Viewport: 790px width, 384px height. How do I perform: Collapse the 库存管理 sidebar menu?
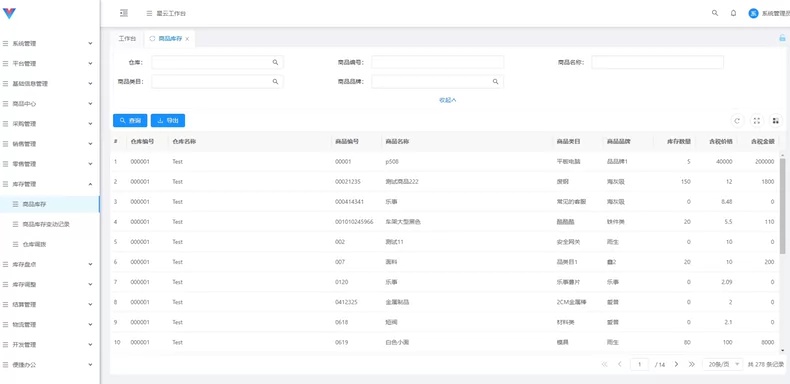pos(49,184)
